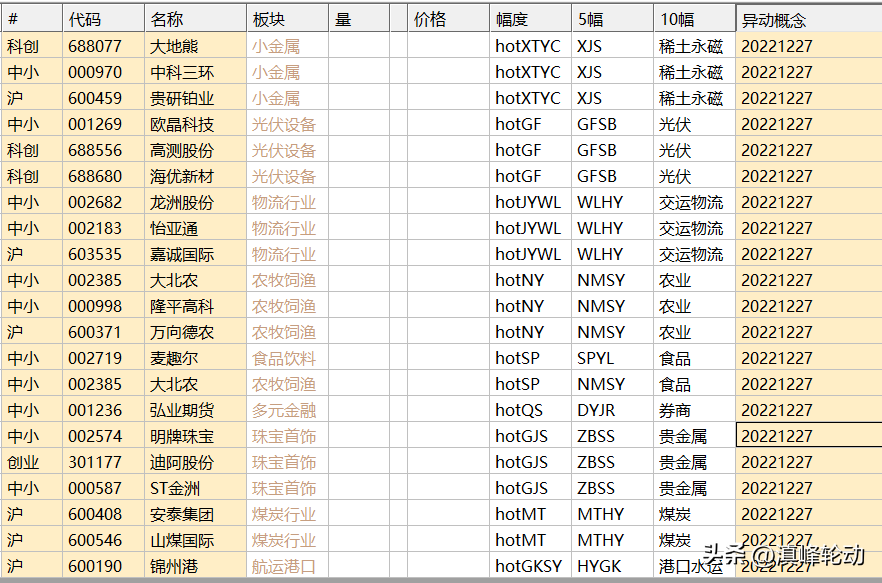
Task: Select stock code 001236
Action: [104, 410]
